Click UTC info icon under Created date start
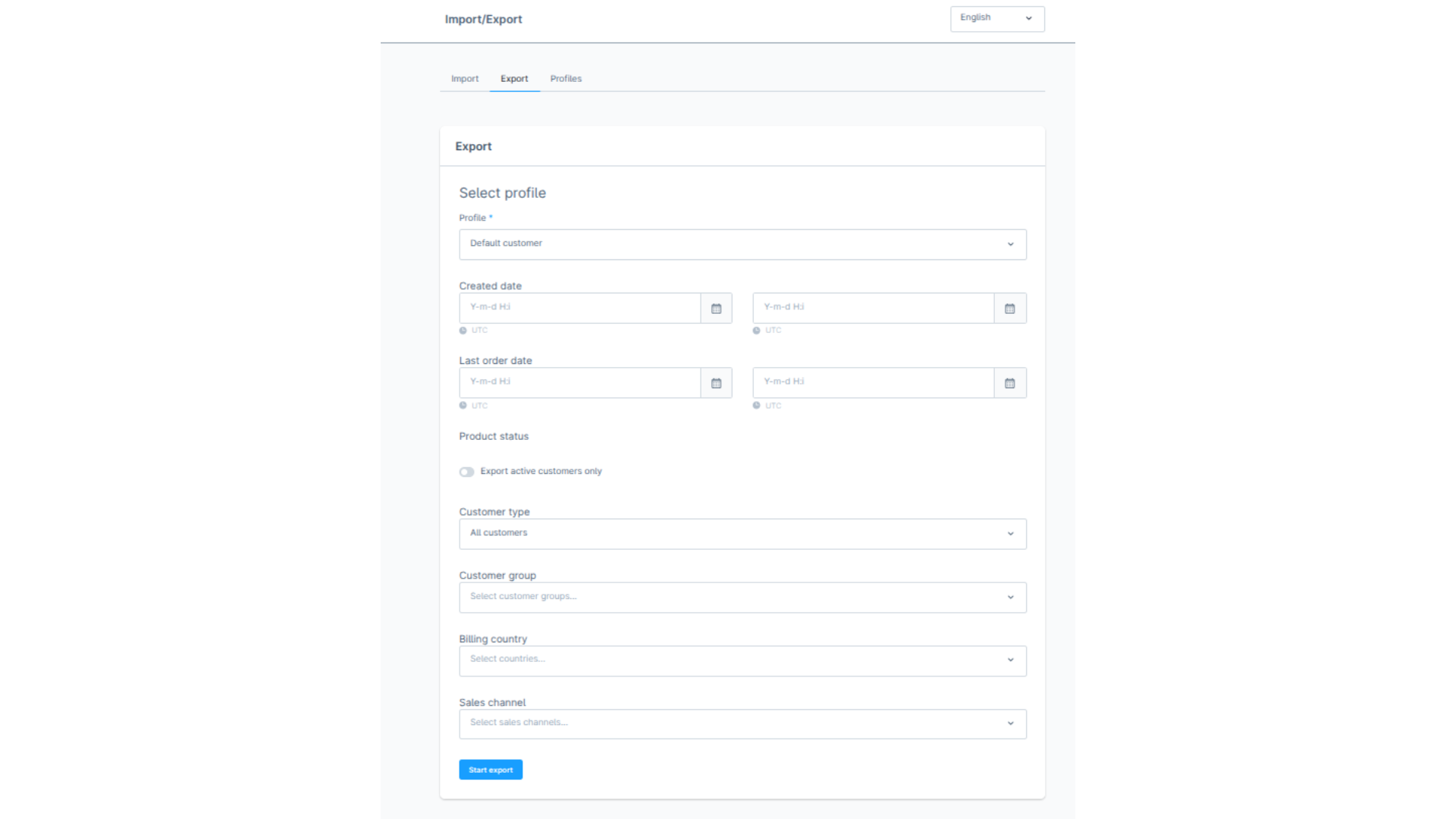 pos(463,331)
